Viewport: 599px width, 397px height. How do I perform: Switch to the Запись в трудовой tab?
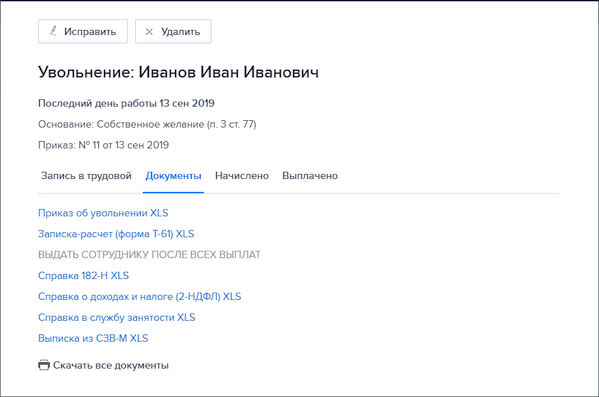(86, 176)
